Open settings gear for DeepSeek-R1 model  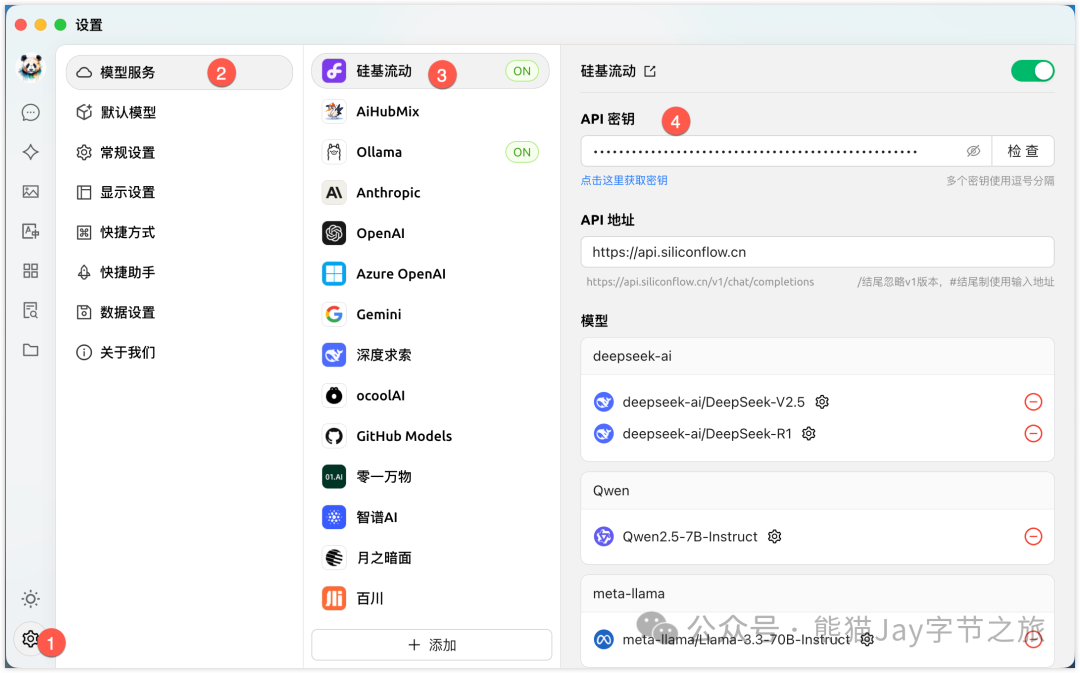[809, 433]
